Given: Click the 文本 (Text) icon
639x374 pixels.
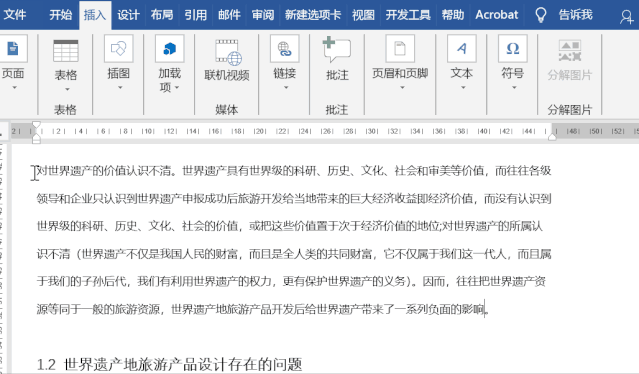Looking at the screenshot, I should pos(462,48).
